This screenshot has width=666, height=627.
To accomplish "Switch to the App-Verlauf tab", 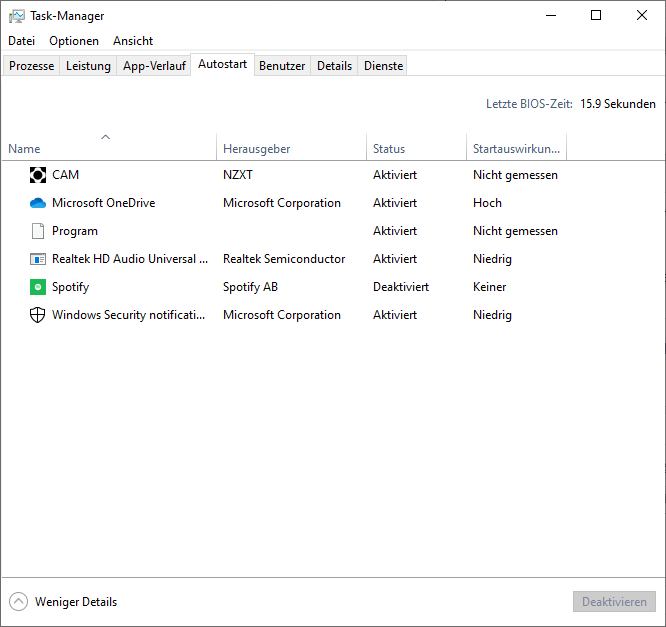I will pyautogui.click(x=154, y=66).
